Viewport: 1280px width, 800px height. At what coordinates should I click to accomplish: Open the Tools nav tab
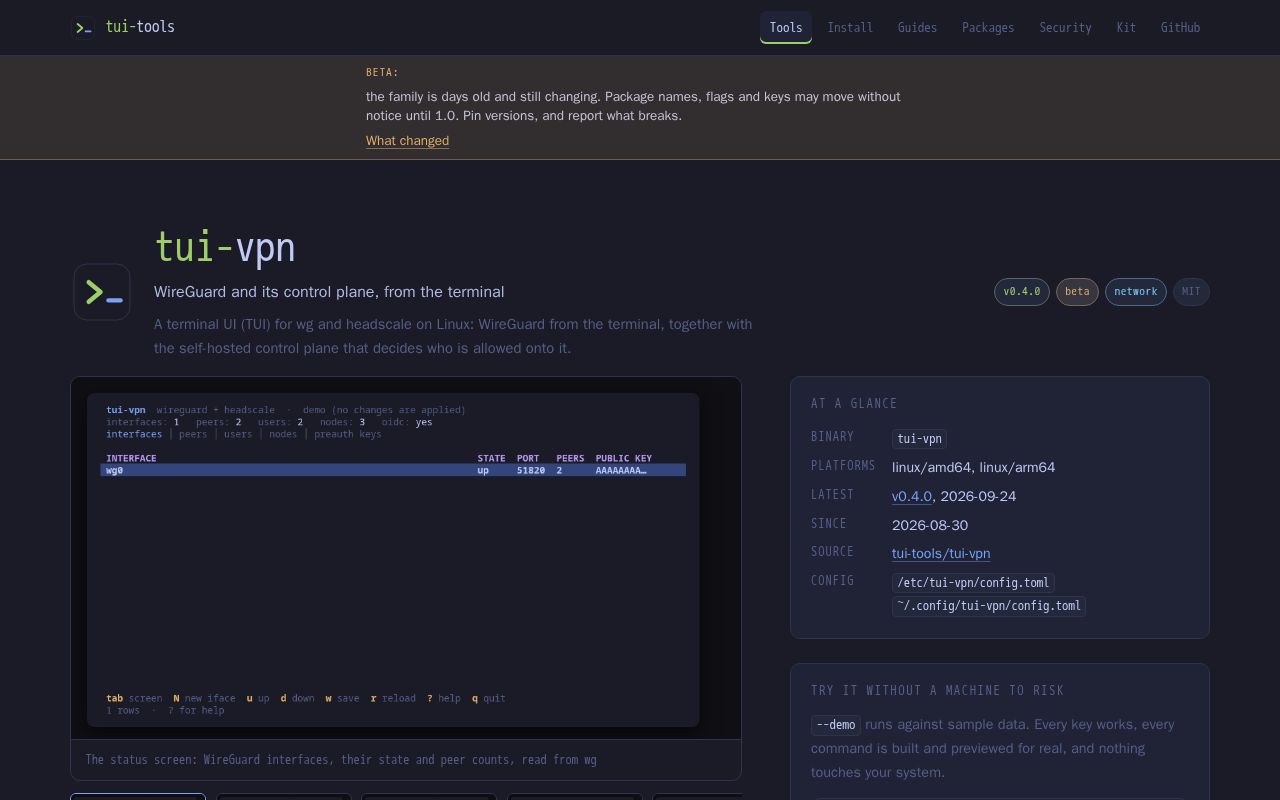pos(786,27)
